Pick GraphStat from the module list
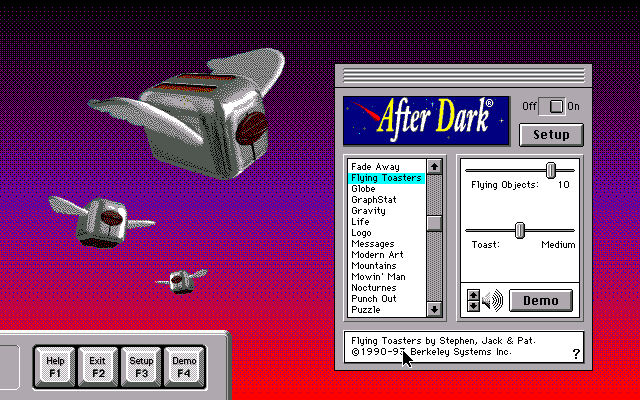Viewport: 640px width, 400px height. pos(386,200)
